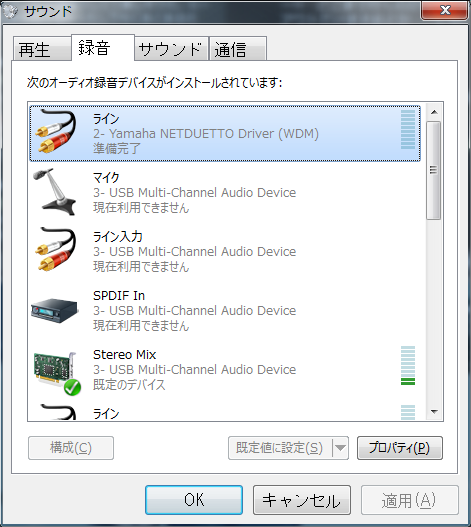
Task: Click the USB Multi-Channel Audio Device text under Stereo Mix
Action: click(195, 370)
